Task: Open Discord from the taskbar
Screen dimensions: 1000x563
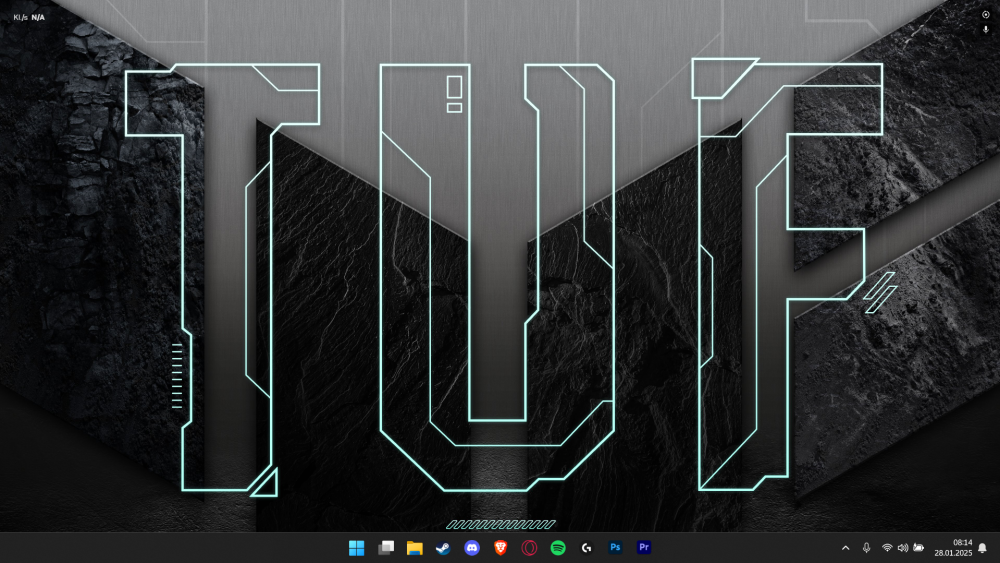Action: click(x=472, y=548)
